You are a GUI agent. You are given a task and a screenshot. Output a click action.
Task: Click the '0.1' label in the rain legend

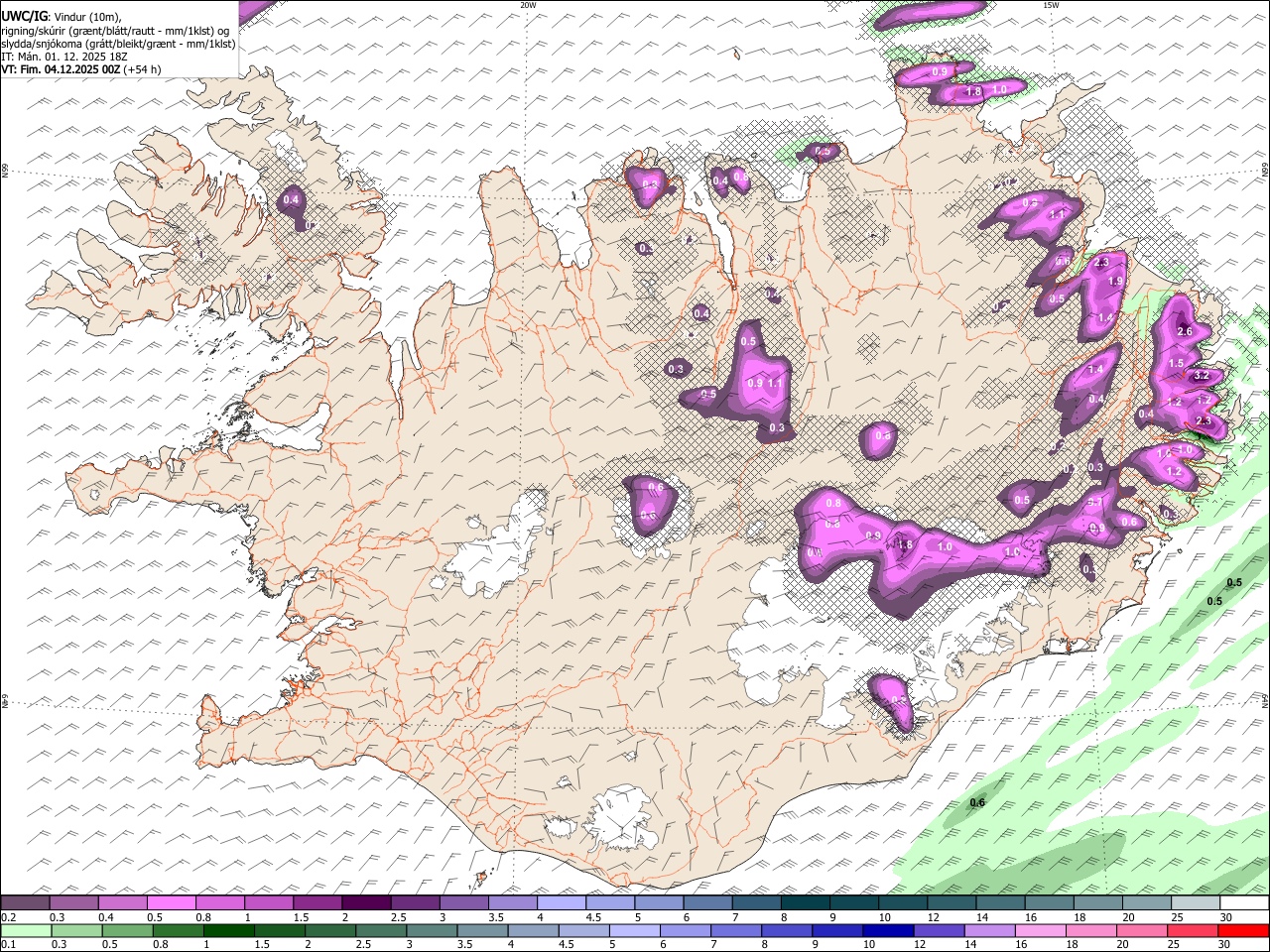tap(9, 944)
